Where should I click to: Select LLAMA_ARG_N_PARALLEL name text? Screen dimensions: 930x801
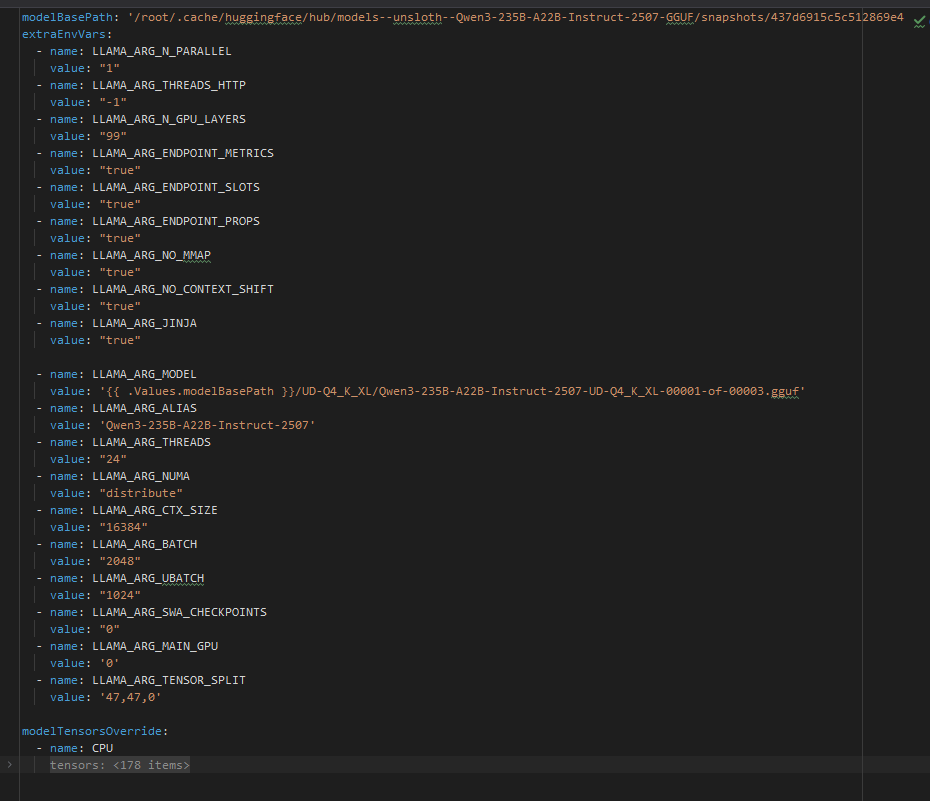pos(162,52)
